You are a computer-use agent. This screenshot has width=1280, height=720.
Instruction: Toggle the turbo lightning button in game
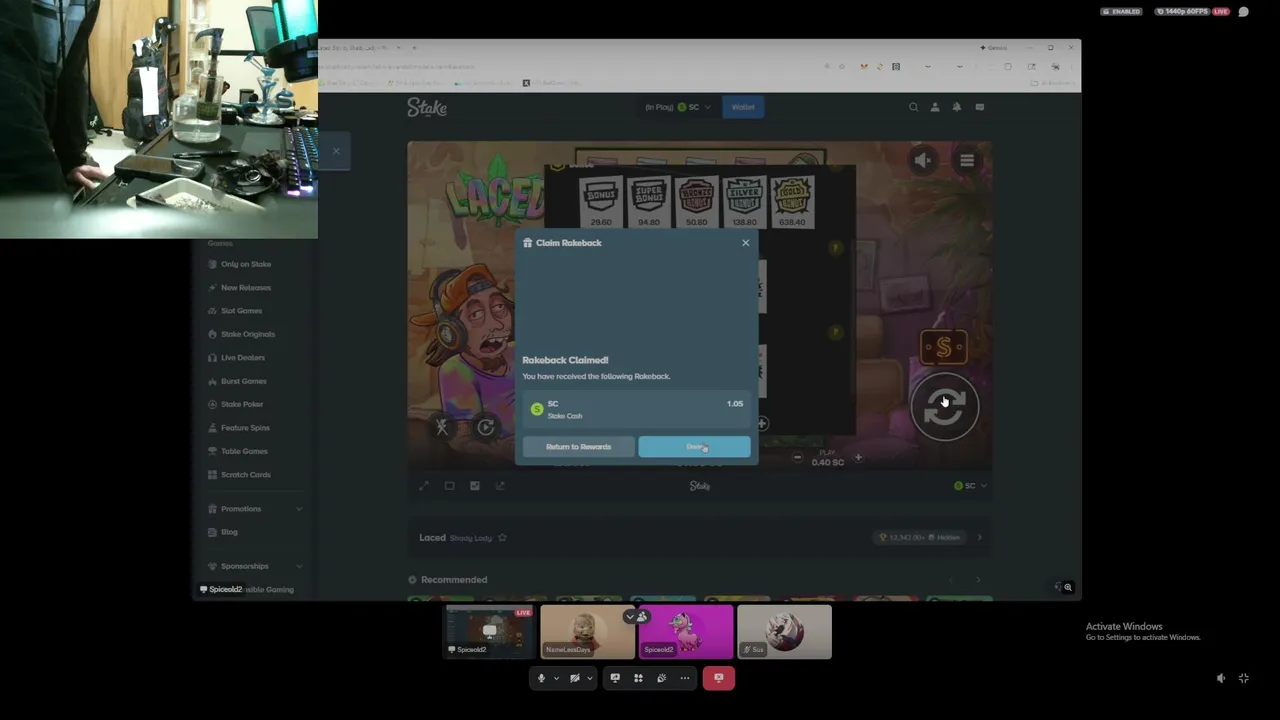point(441,427)
